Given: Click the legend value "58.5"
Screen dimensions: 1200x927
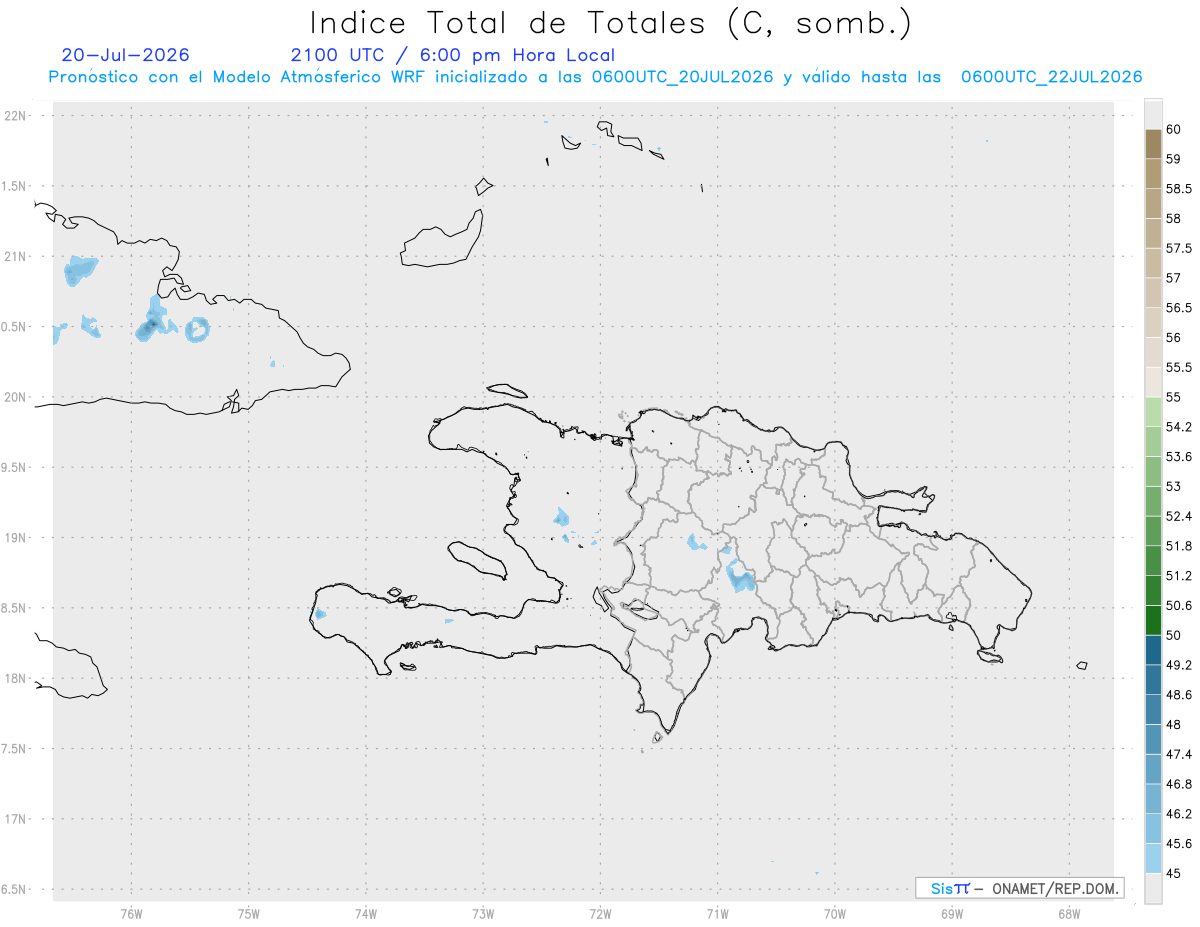Looking at the screenshot, I should [1179, 188].
